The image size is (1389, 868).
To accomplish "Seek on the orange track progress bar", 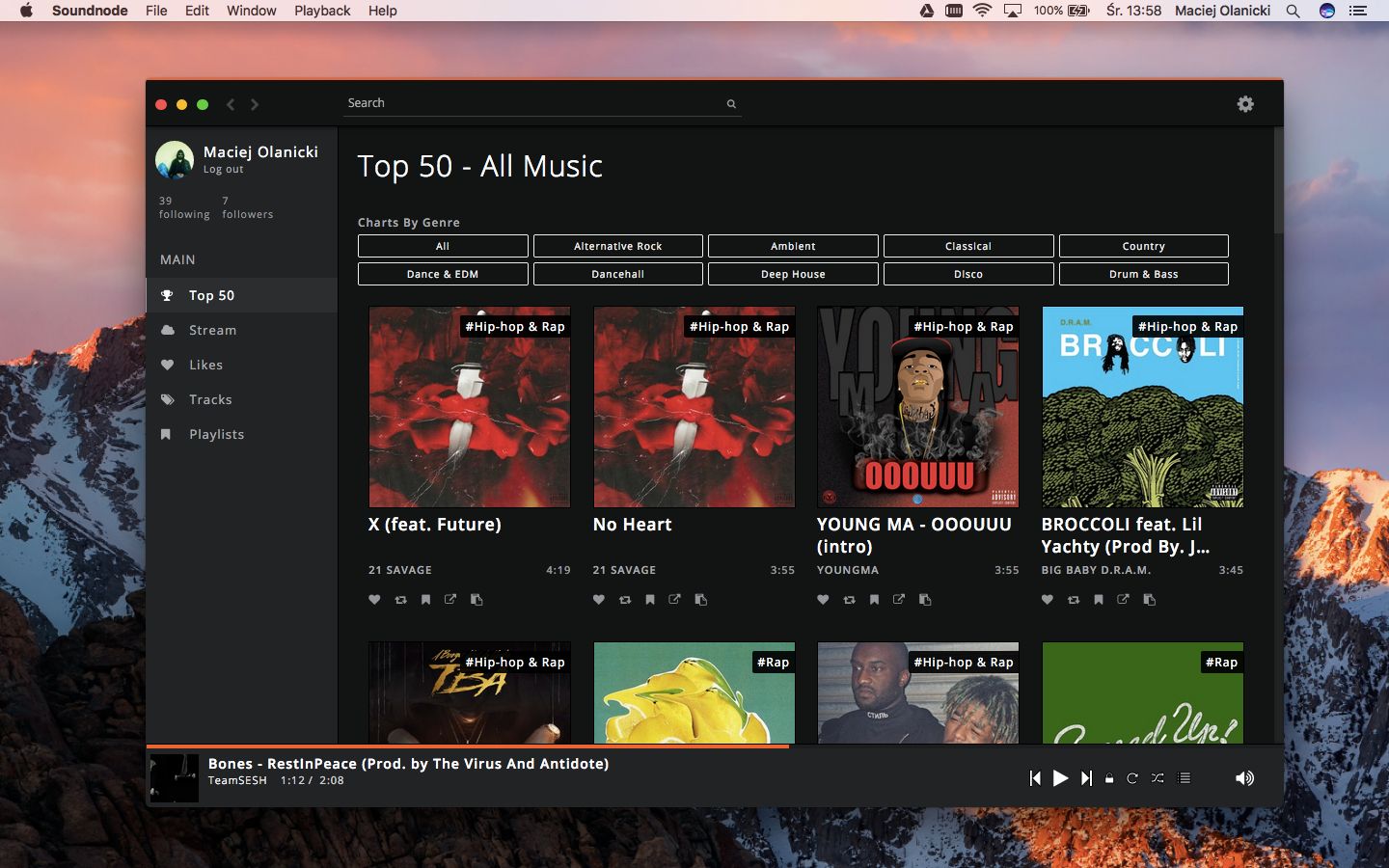I will pyautogui.click(x=468, y=746).
